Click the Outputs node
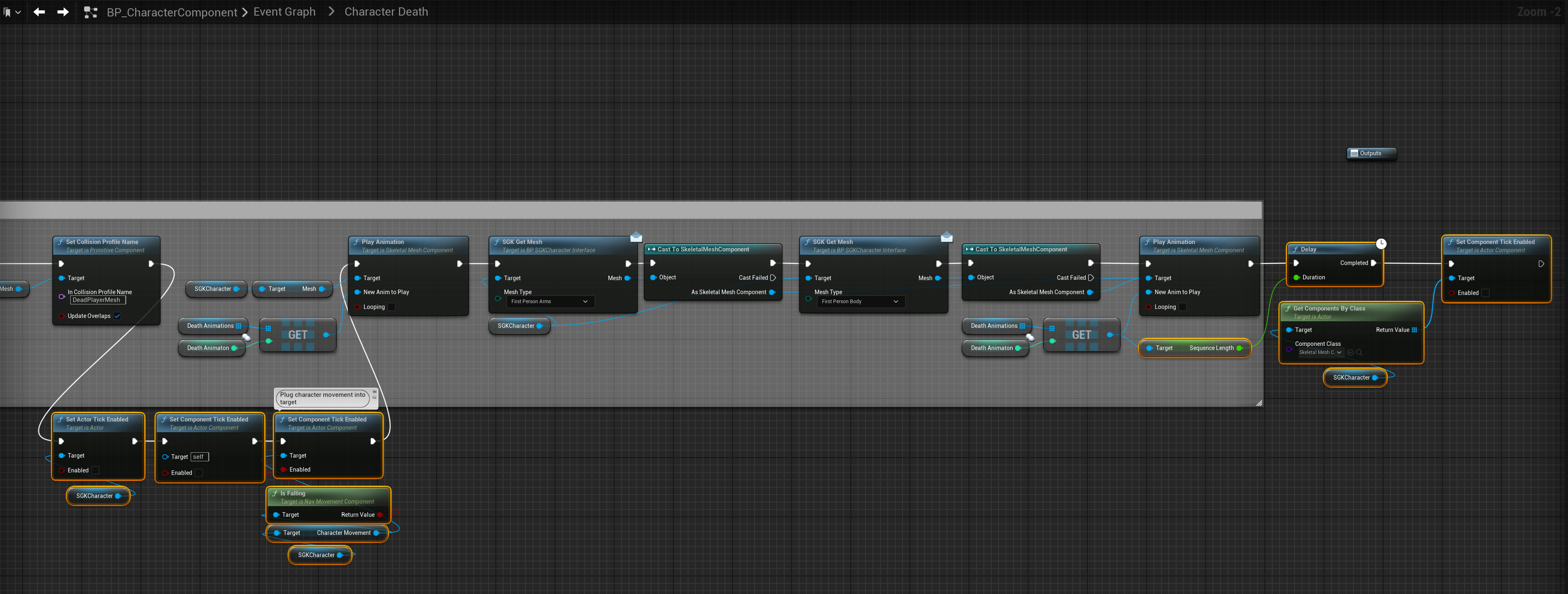This screenshot has width=1568, height=594. point(1371,153)
